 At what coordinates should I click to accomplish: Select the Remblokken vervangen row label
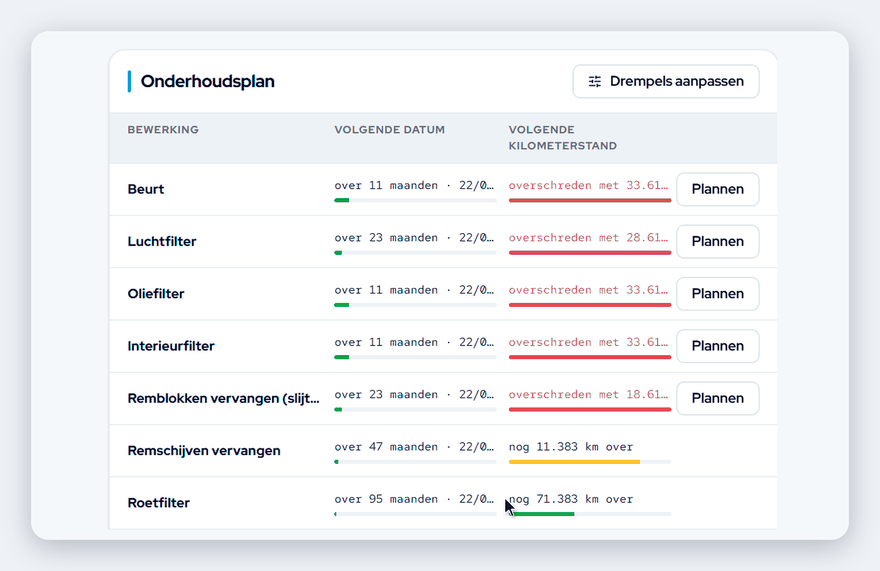pyautogui.click(x=223, y=398)
